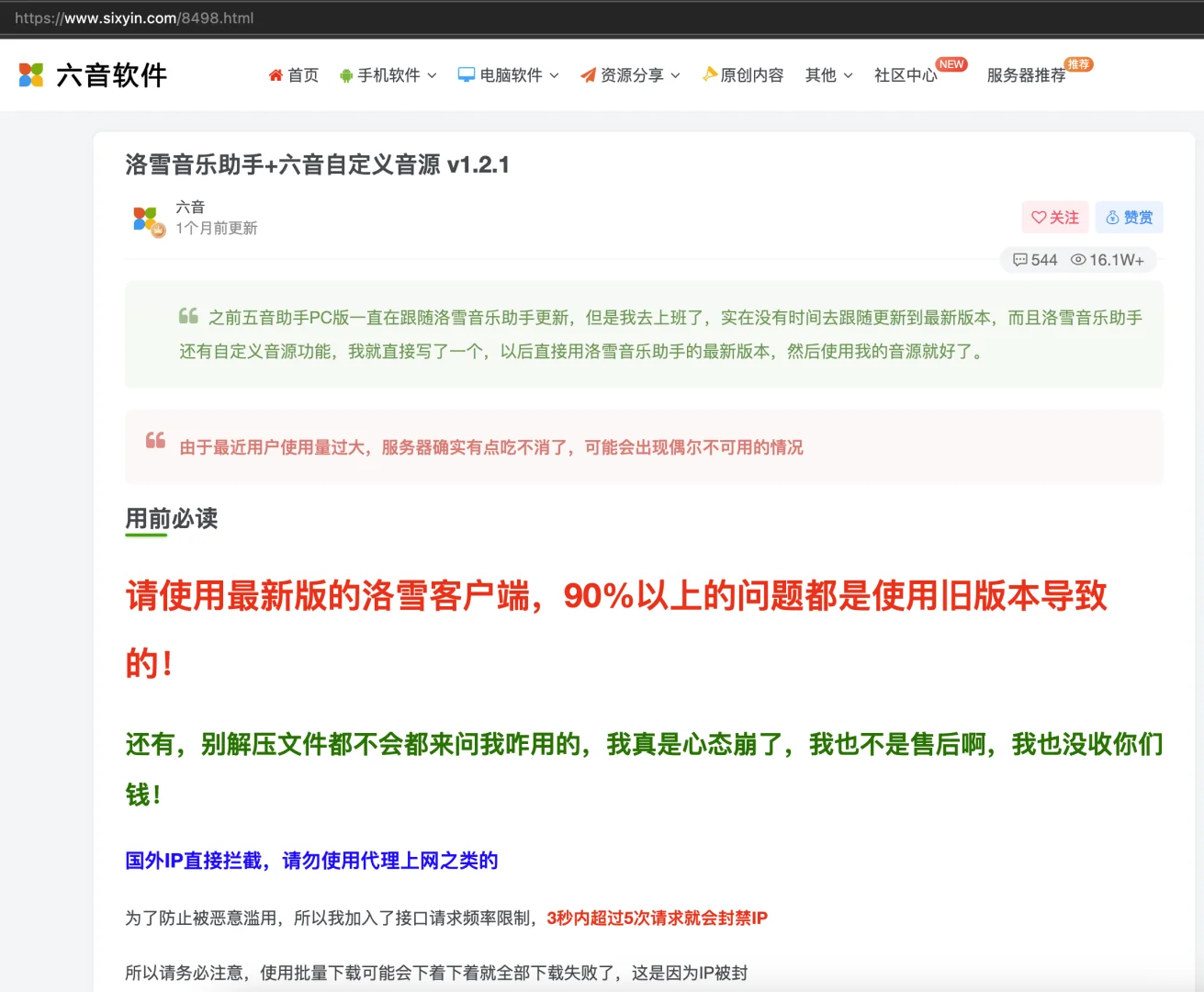
Task: Click the monitor icon beside 电脑软件
Action: [467, 75]
